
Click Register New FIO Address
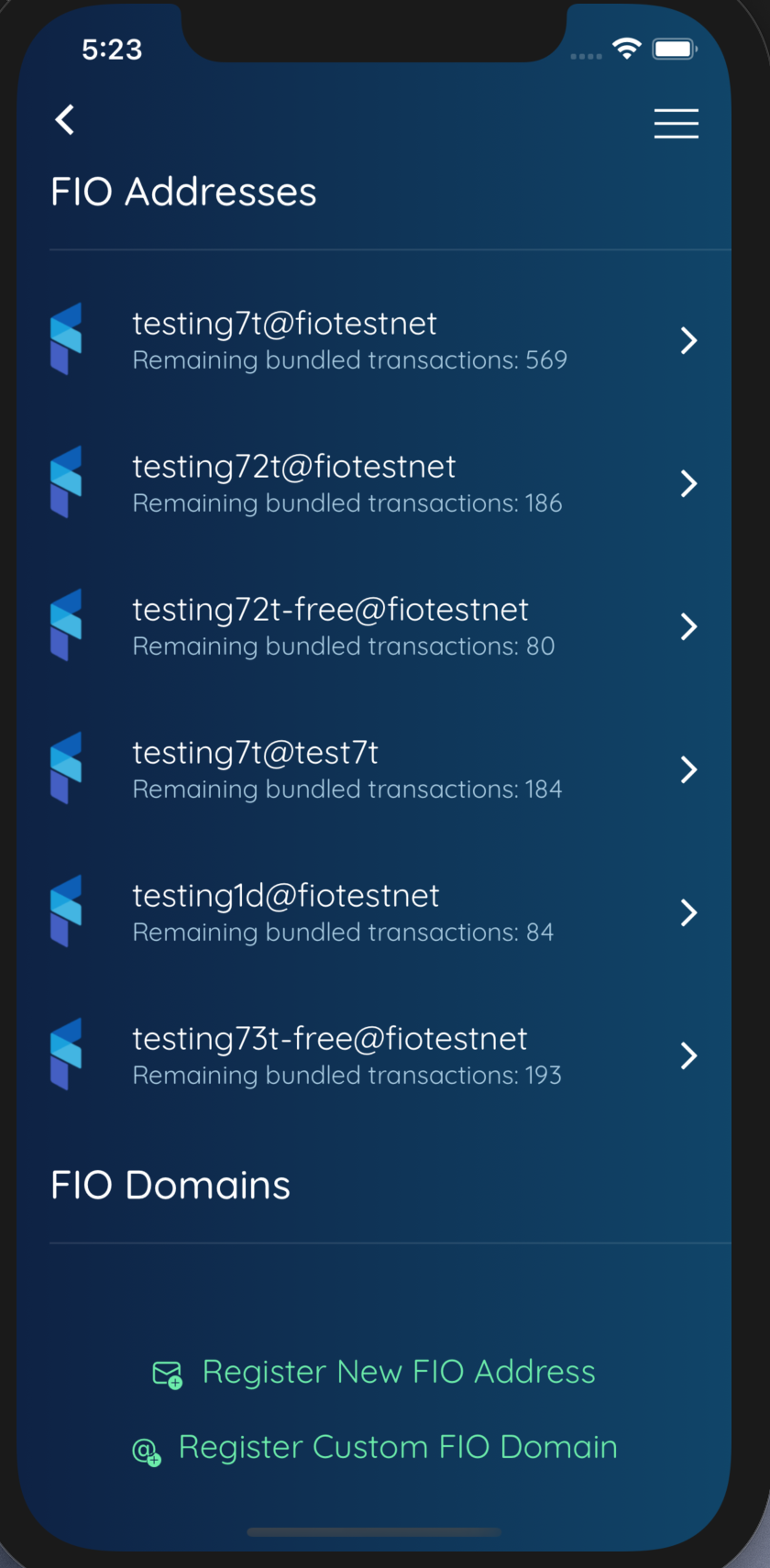tap(399, 1372)
